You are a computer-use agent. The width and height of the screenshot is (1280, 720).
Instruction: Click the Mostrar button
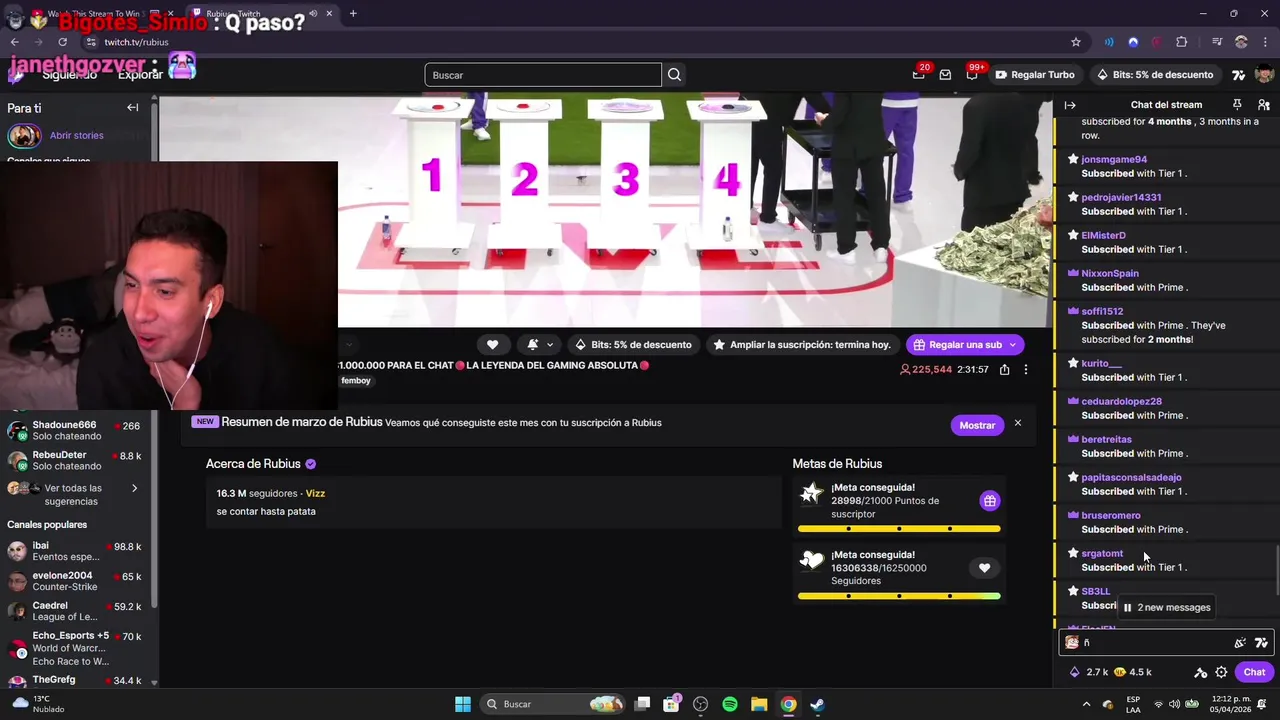click(977, 425)
